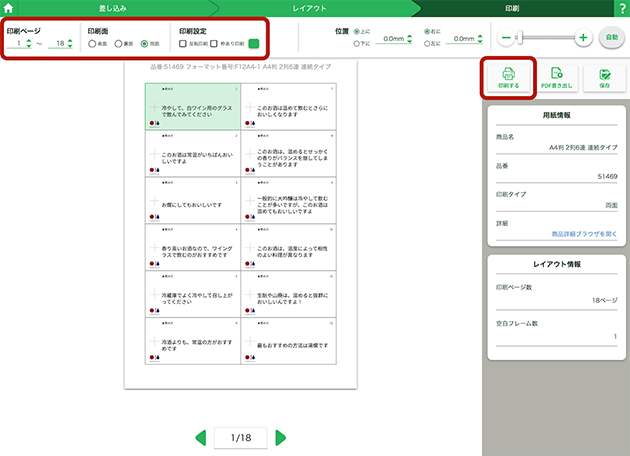The height and width of the screenshot is (456, 630).
Task: Click the 印刷する printer button
Action: pos(508,78)
